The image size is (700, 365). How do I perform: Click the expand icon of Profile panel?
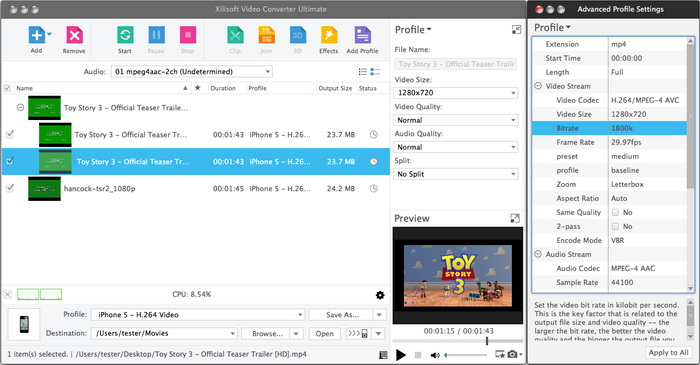[x=516, y=30]
